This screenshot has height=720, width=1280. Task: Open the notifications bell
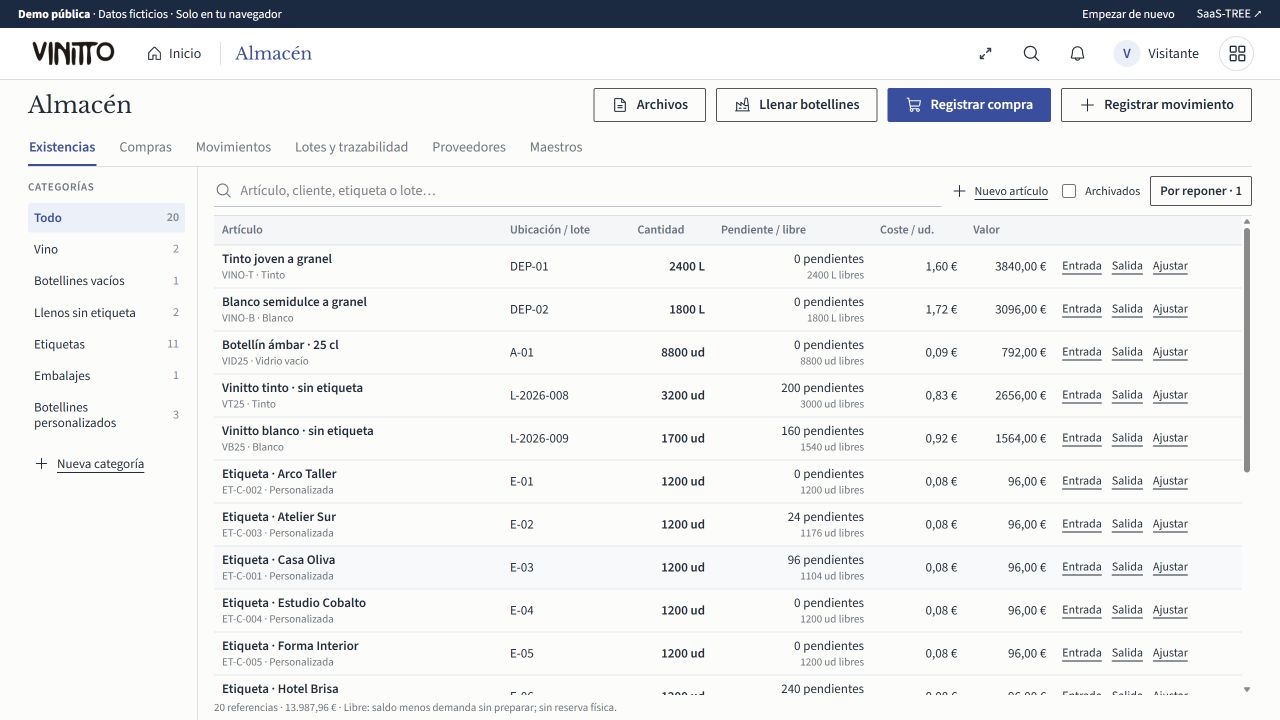tap(1077, 54)
